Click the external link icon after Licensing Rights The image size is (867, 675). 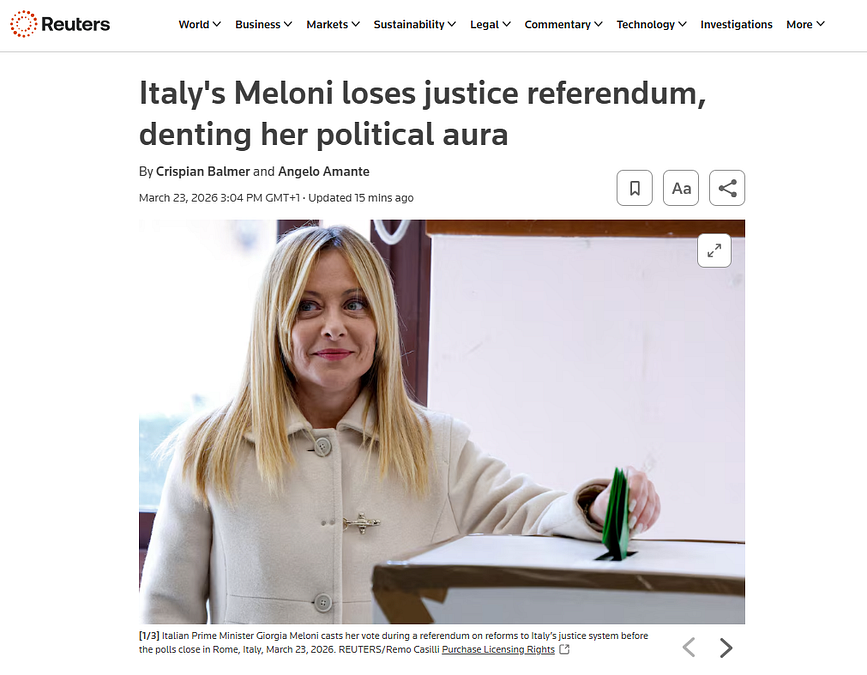565,649
